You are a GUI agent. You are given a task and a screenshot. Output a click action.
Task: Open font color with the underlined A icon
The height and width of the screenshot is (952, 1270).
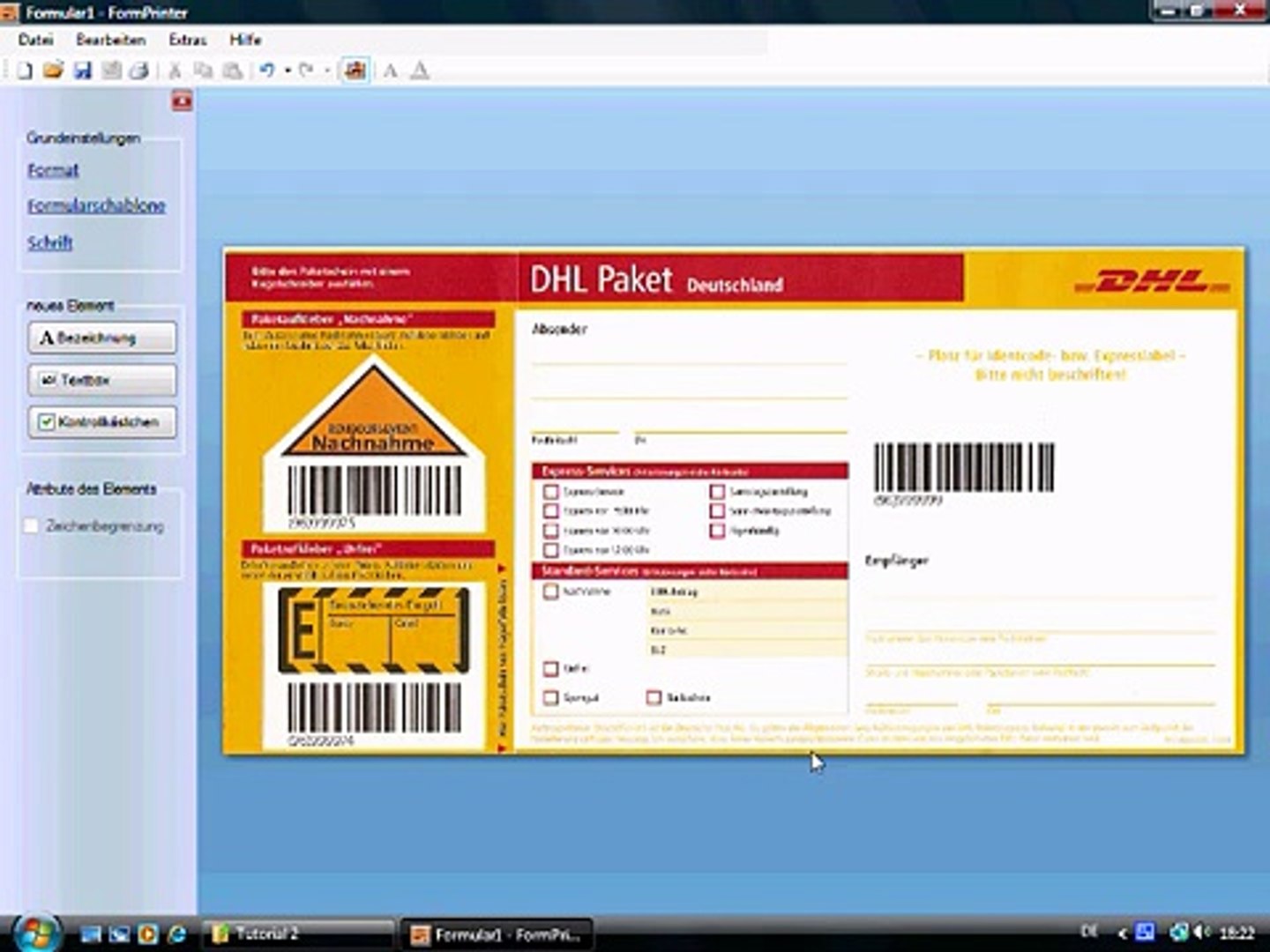point(420,71)
